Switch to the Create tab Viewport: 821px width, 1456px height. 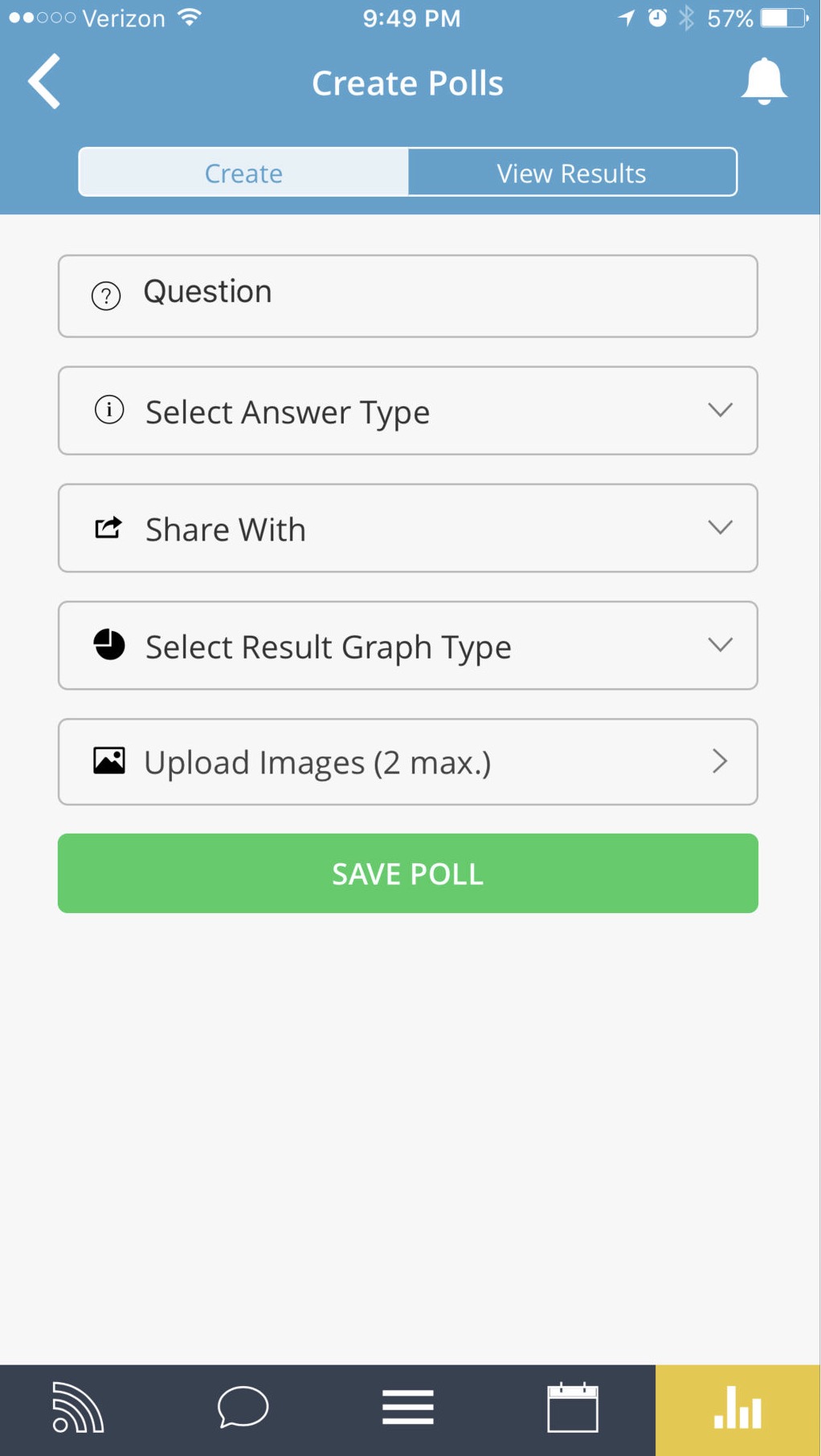(x=243, y=173)
